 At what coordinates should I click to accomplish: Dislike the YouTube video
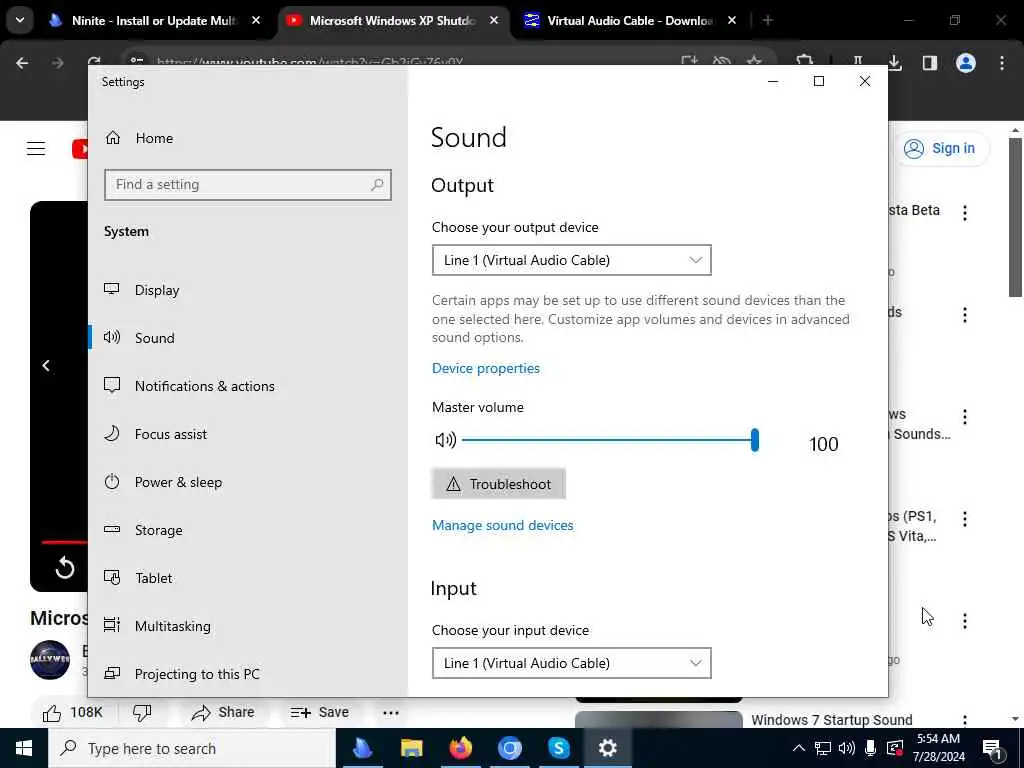coord(142,712)
